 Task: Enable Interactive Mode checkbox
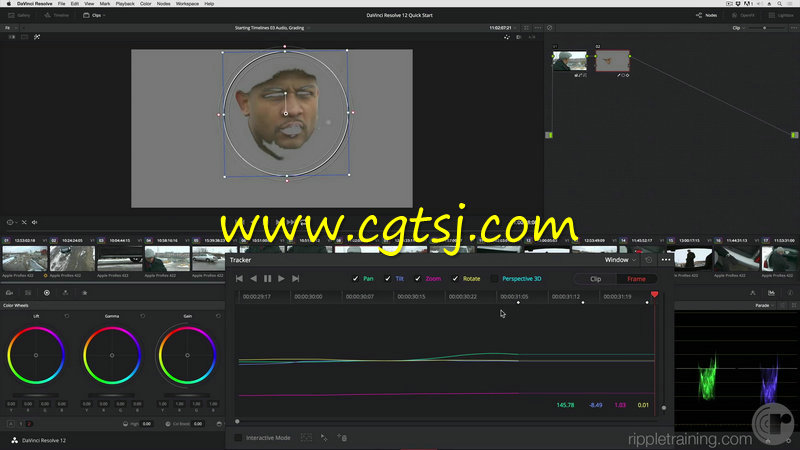(x=238, y=438)
